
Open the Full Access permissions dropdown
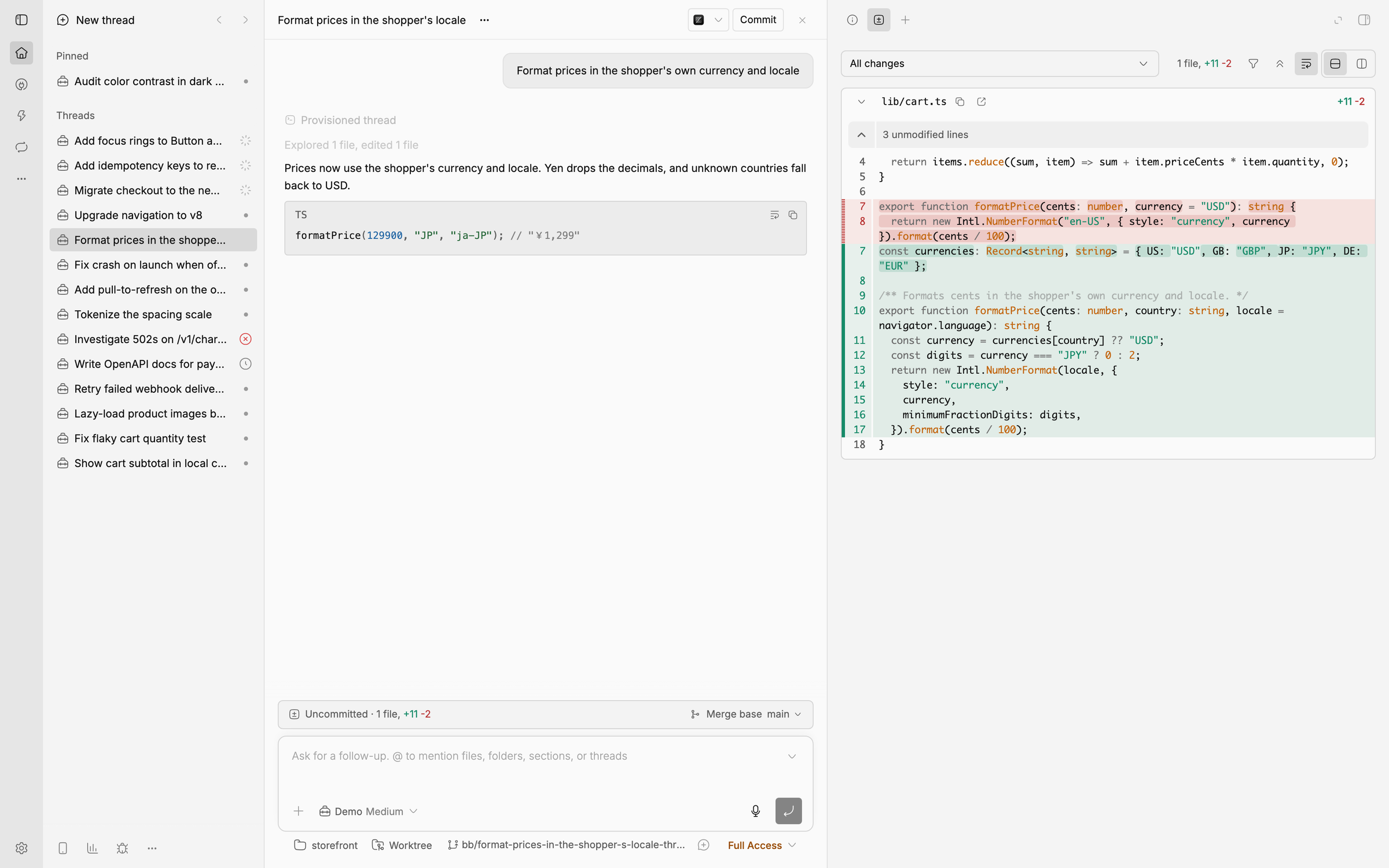762,845
